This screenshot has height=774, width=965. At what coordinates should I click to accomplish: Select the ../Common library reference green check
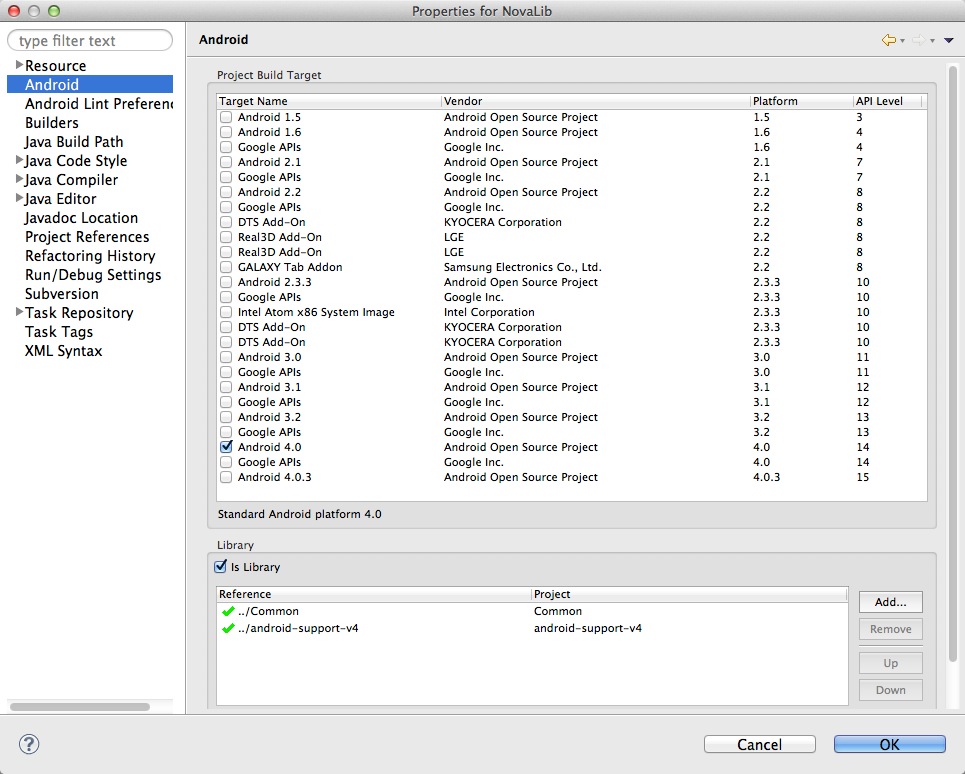pyautogui.click(x=228, y=611)
